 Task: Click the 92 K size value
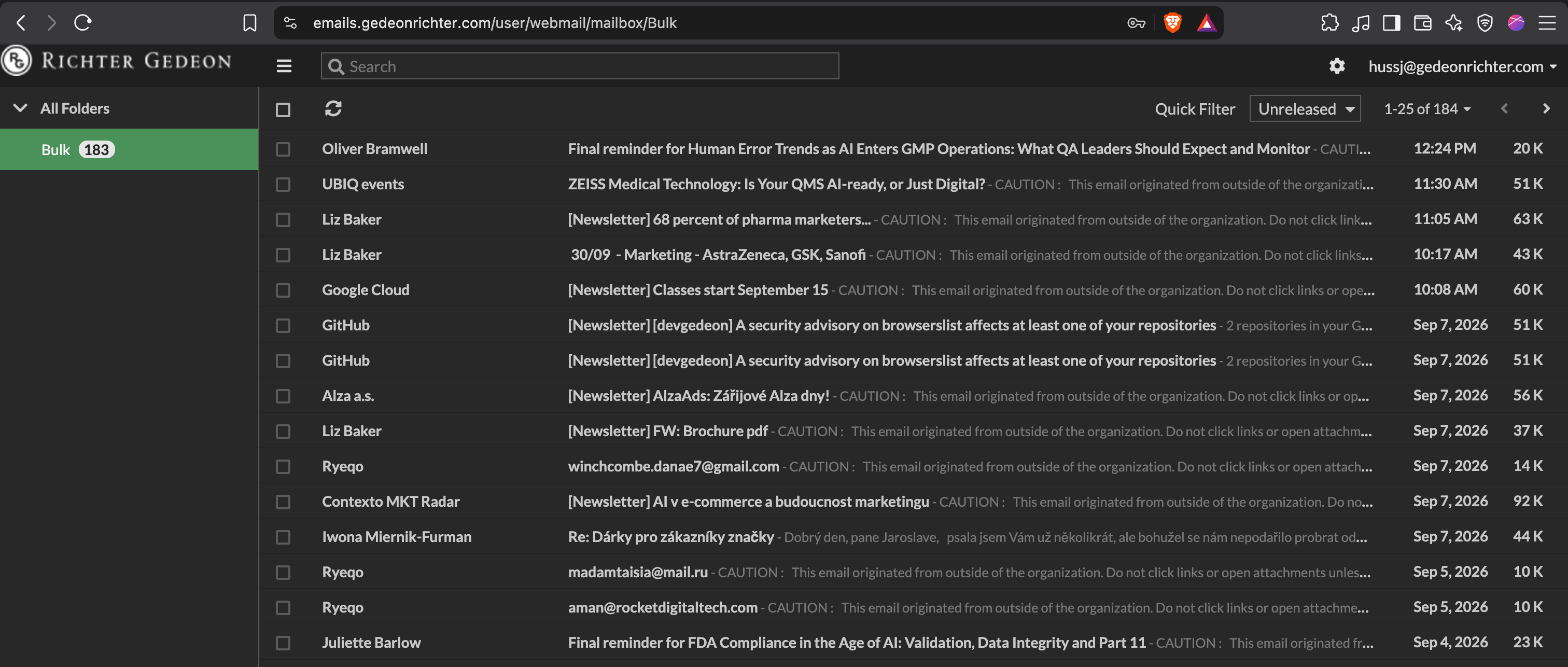1528,502
